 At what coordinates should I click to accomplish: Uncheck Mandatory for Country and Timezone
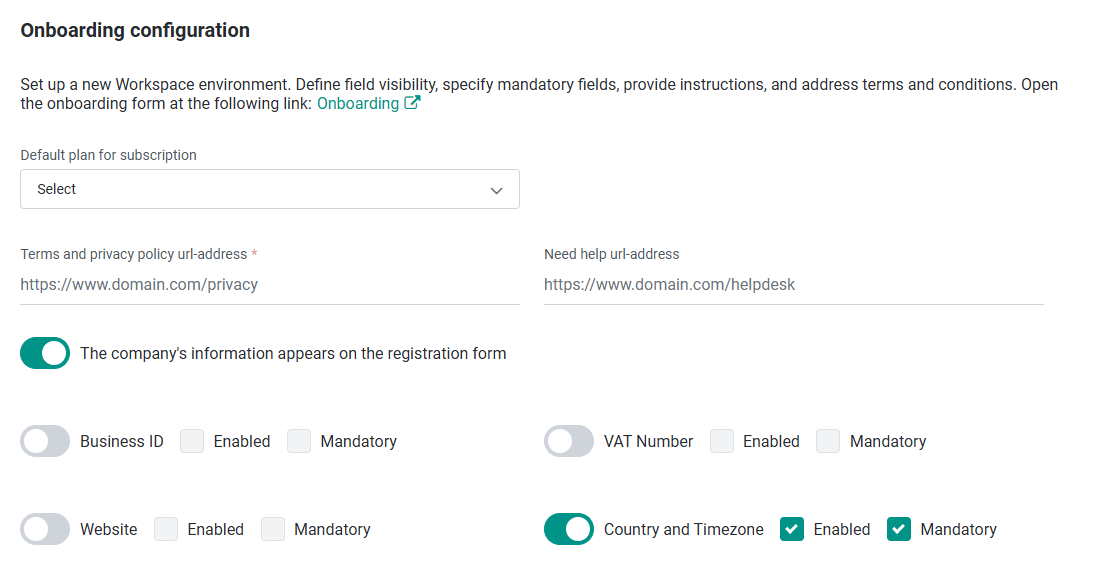coord(898,529)
